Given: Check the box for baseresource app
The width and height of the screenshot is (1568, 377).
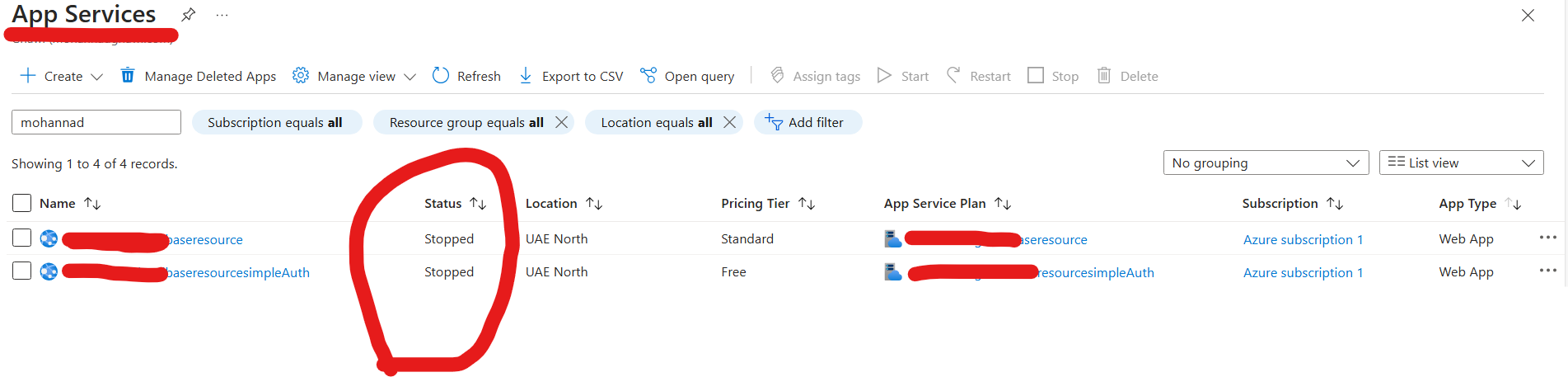Looking at the screenshot, I should pyautogui.click(x=22, y=238).
